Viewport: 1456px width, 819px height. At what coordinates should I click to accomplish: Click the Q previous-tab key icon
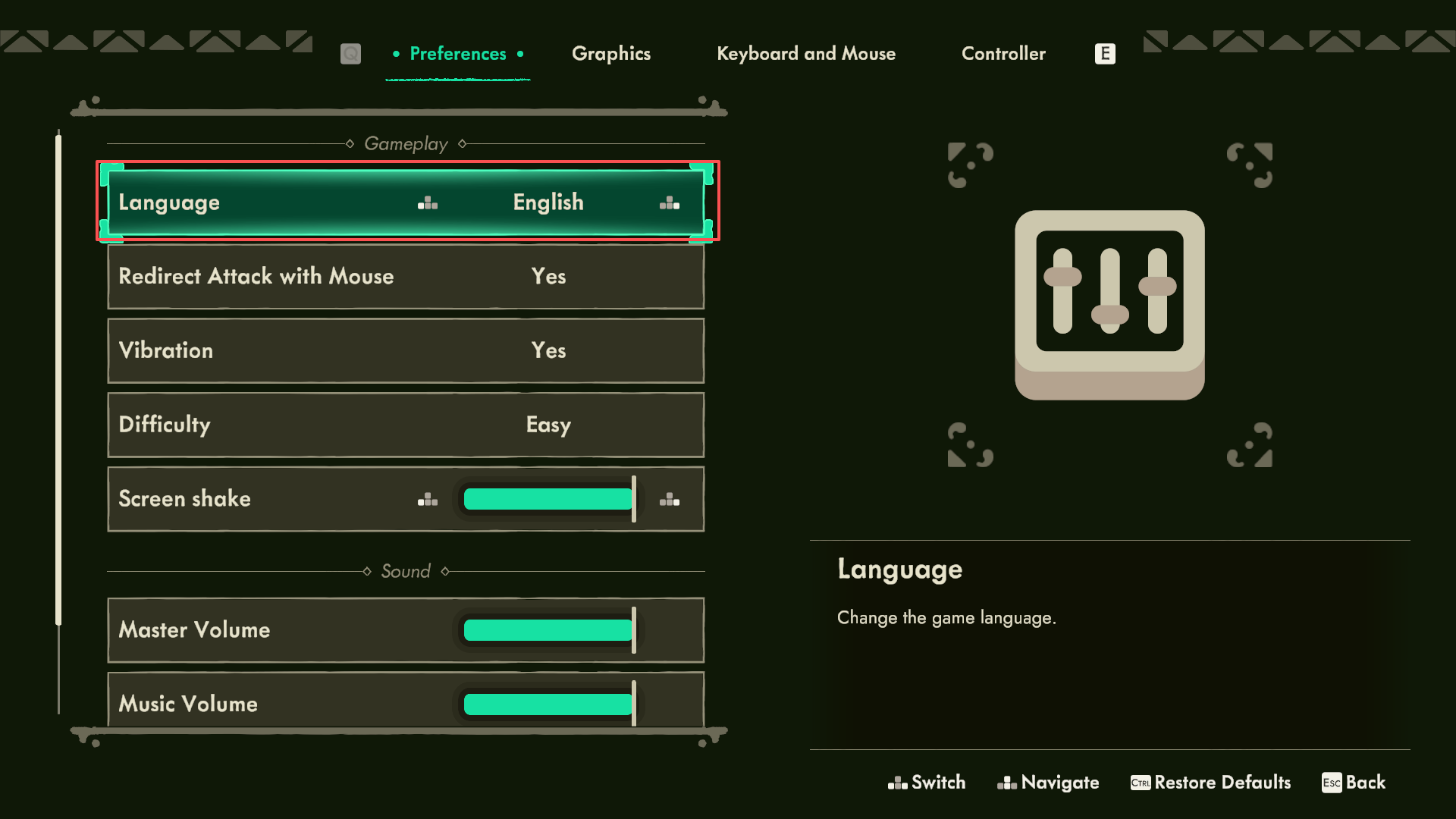(x=350, y=54)
